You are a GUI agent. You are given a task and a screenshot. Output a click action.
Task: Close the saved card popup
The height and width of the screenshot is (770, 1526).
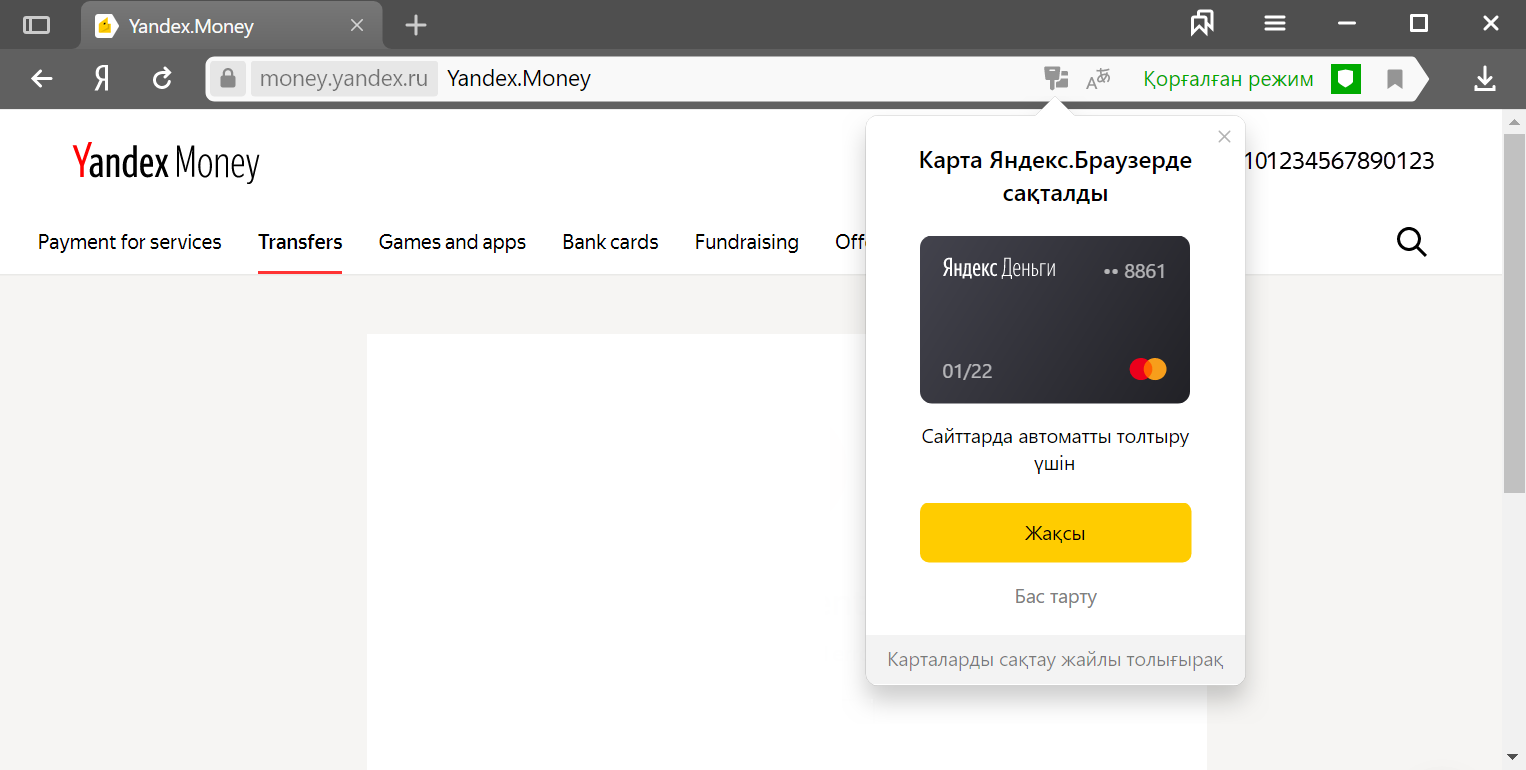click(1224, 137)
